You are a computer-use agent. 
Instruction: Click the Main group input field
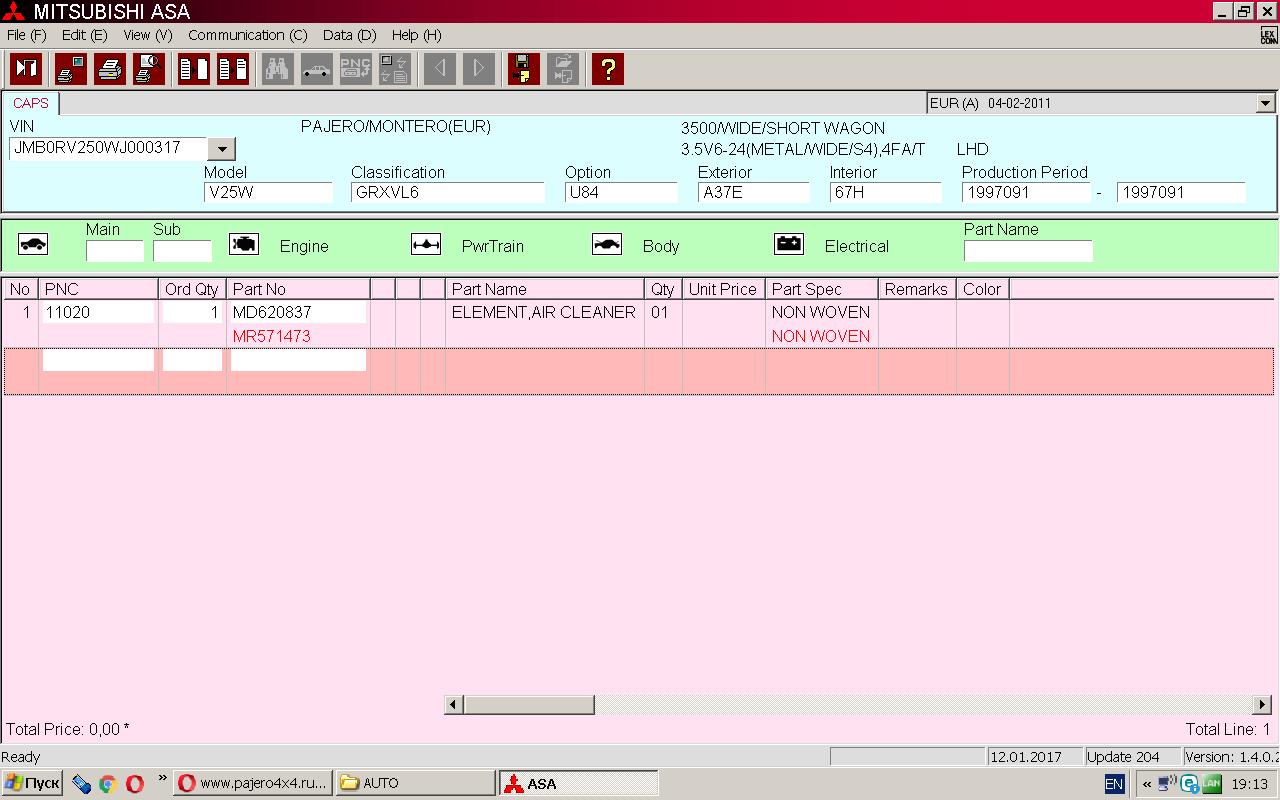pyautogui.click(x=114, y=251)
